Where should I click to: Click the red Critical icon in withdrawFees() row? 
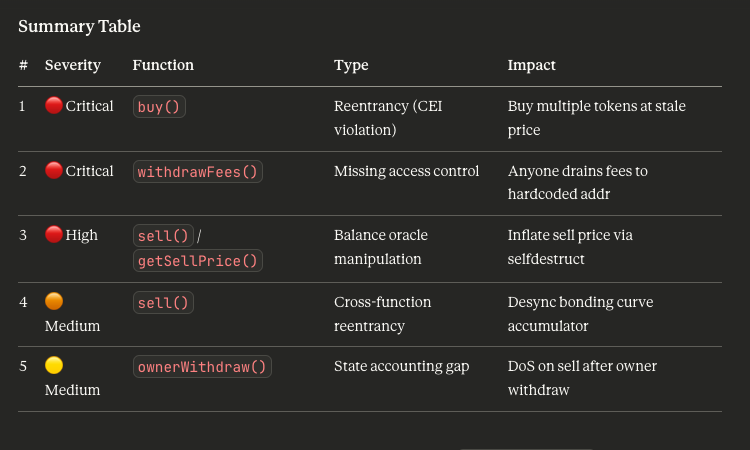54,171
